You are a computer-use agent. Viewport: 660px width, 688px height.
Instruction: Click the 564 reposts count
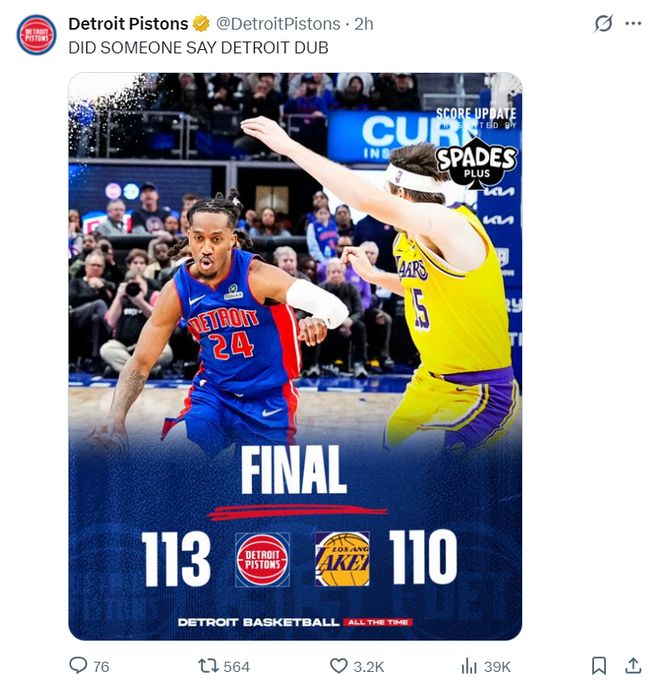coord(236,667)
